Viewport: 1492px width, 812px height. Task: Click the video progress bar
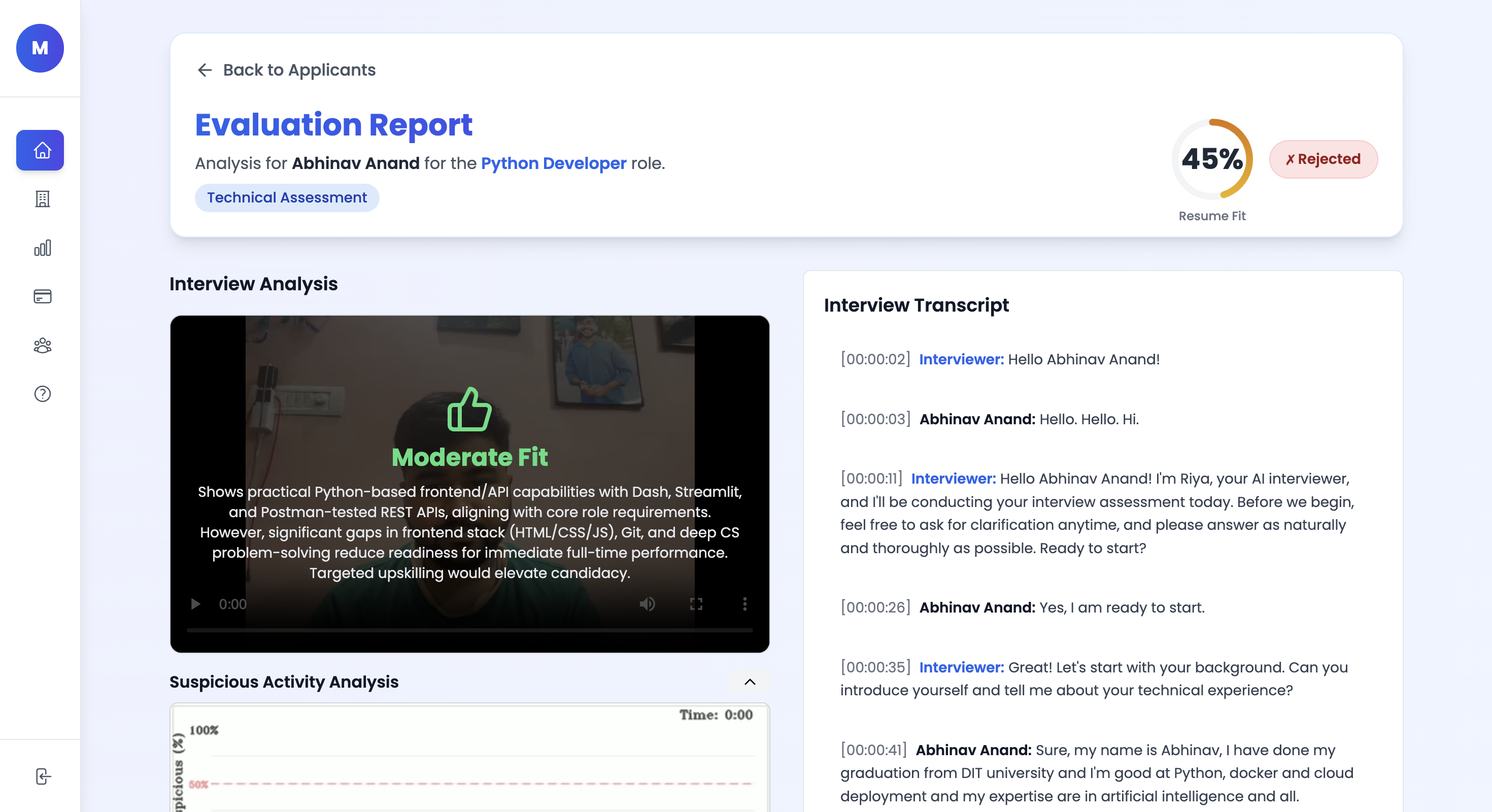(469, 631)
